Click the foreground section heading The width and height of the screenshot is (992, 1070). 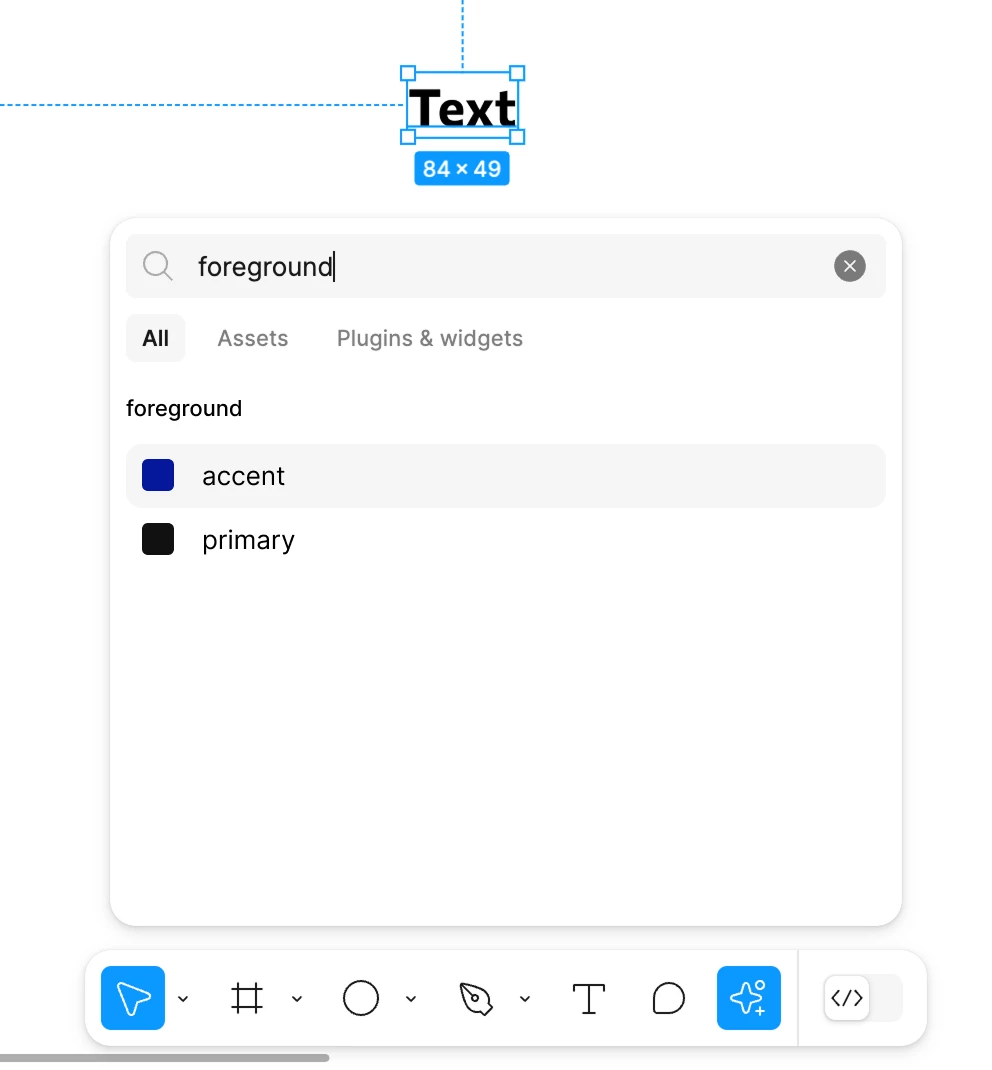pyautogui.click(x=184, y=408)
